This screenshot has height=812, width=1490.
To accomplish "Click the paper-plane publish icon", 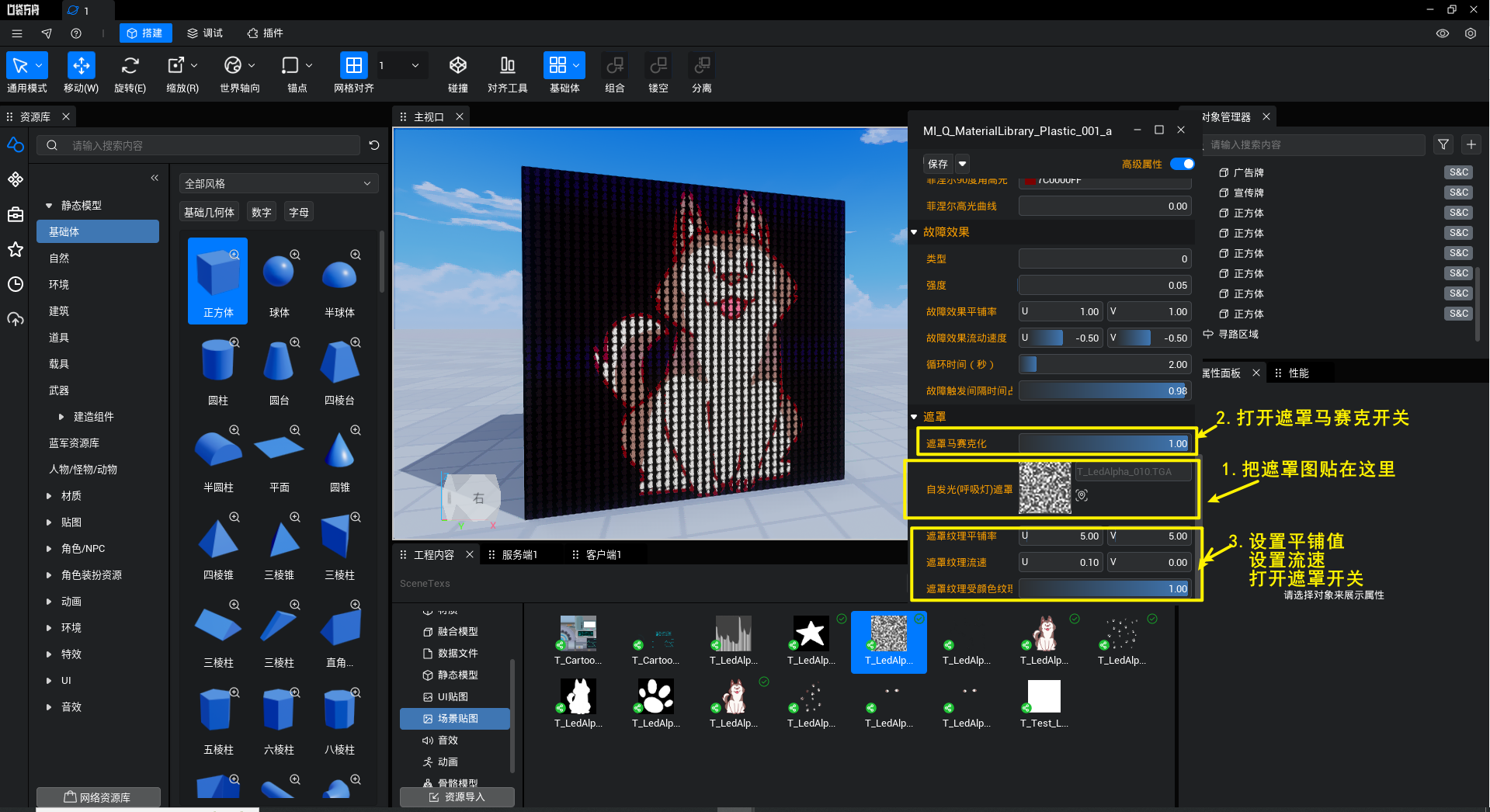I will pyautogui.click(x=47, y=33).
